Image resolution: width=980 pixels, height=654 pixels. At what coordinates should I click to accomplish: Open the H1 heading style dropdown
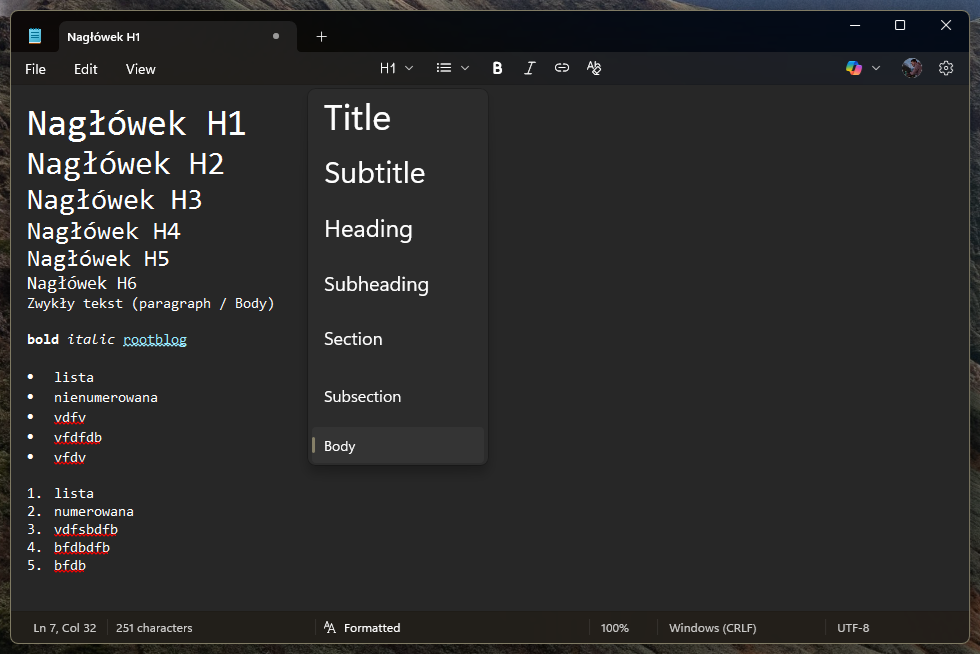tap(396, 68)
